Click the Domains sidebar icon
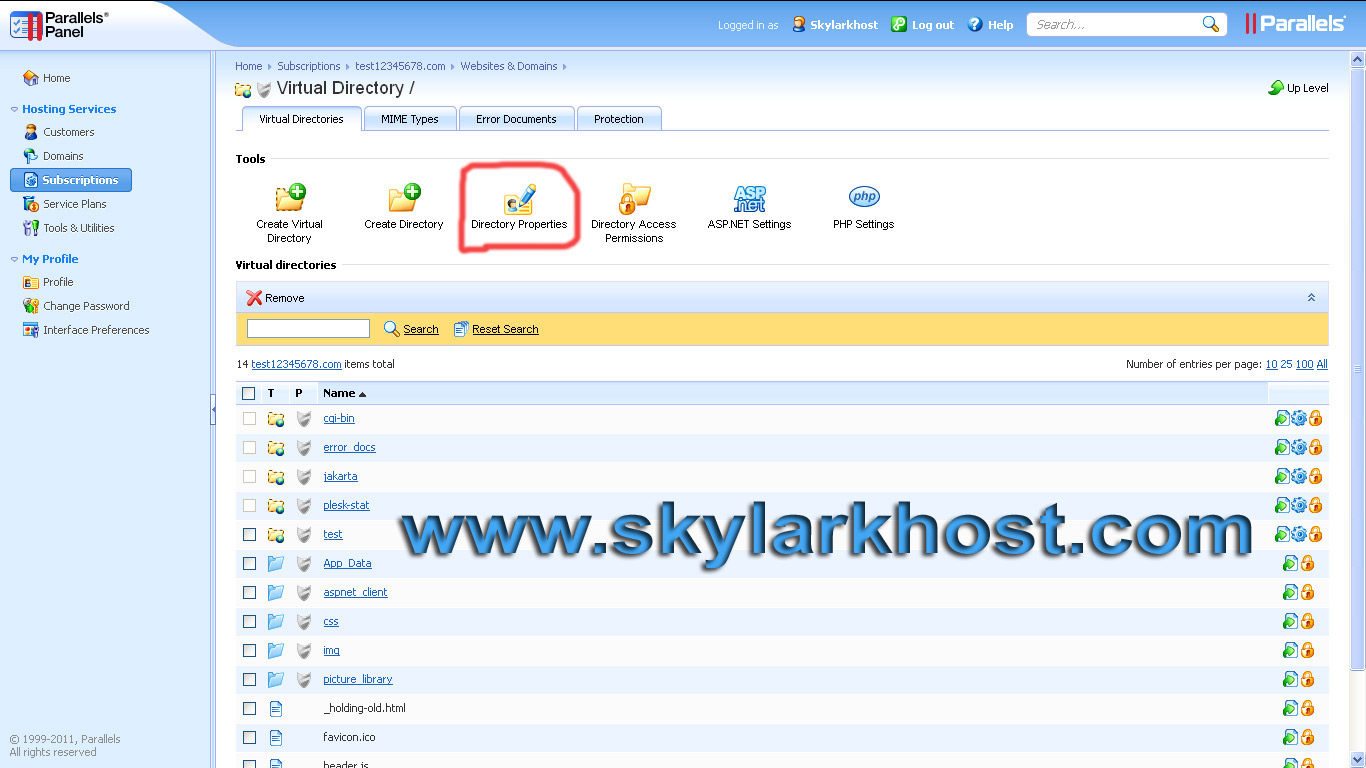Image resolution: width=1366 pixels, height=768 pixels. (x=31, y=156)
